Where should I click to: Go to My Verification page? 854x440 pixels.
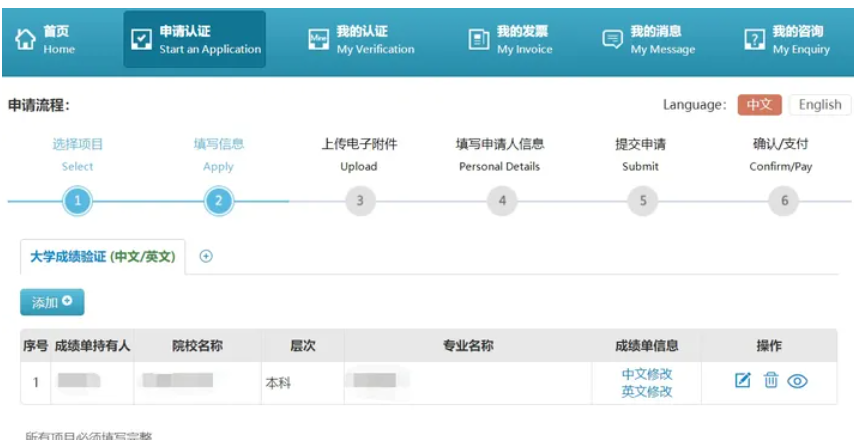pos(360,40)
